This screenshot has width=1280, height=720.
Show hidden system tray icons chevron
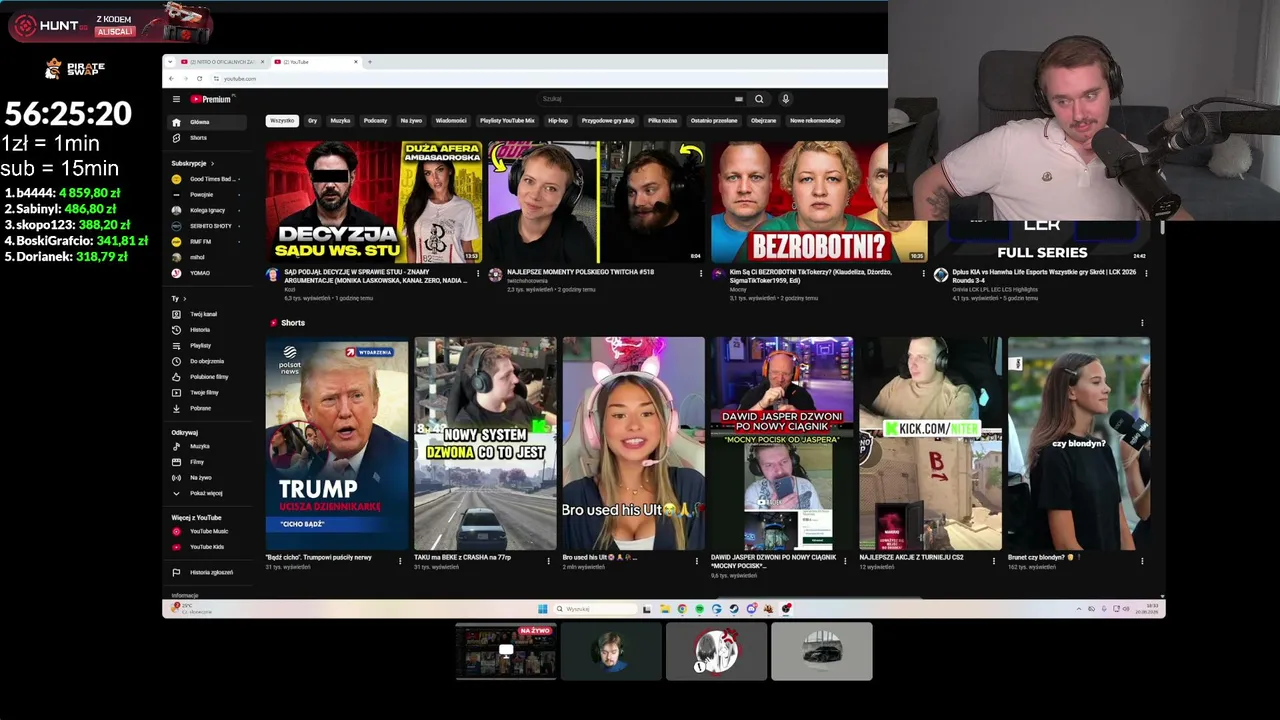click(1079, 608)
